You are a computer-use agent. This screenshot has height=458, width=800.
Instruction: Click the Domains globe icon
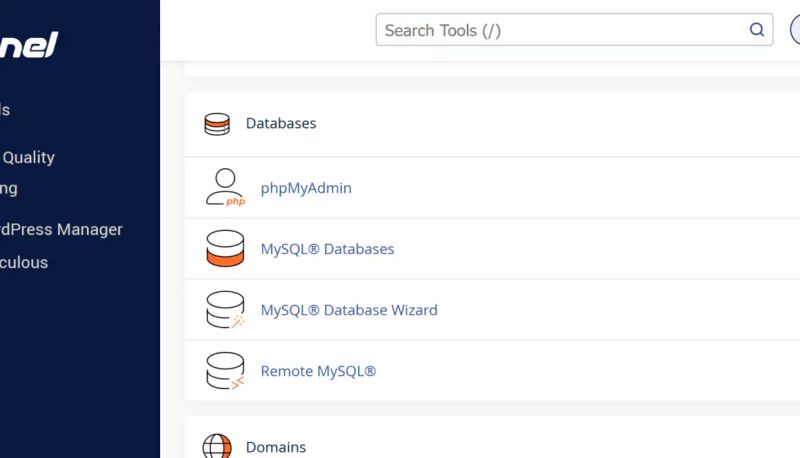click(217, 446)
